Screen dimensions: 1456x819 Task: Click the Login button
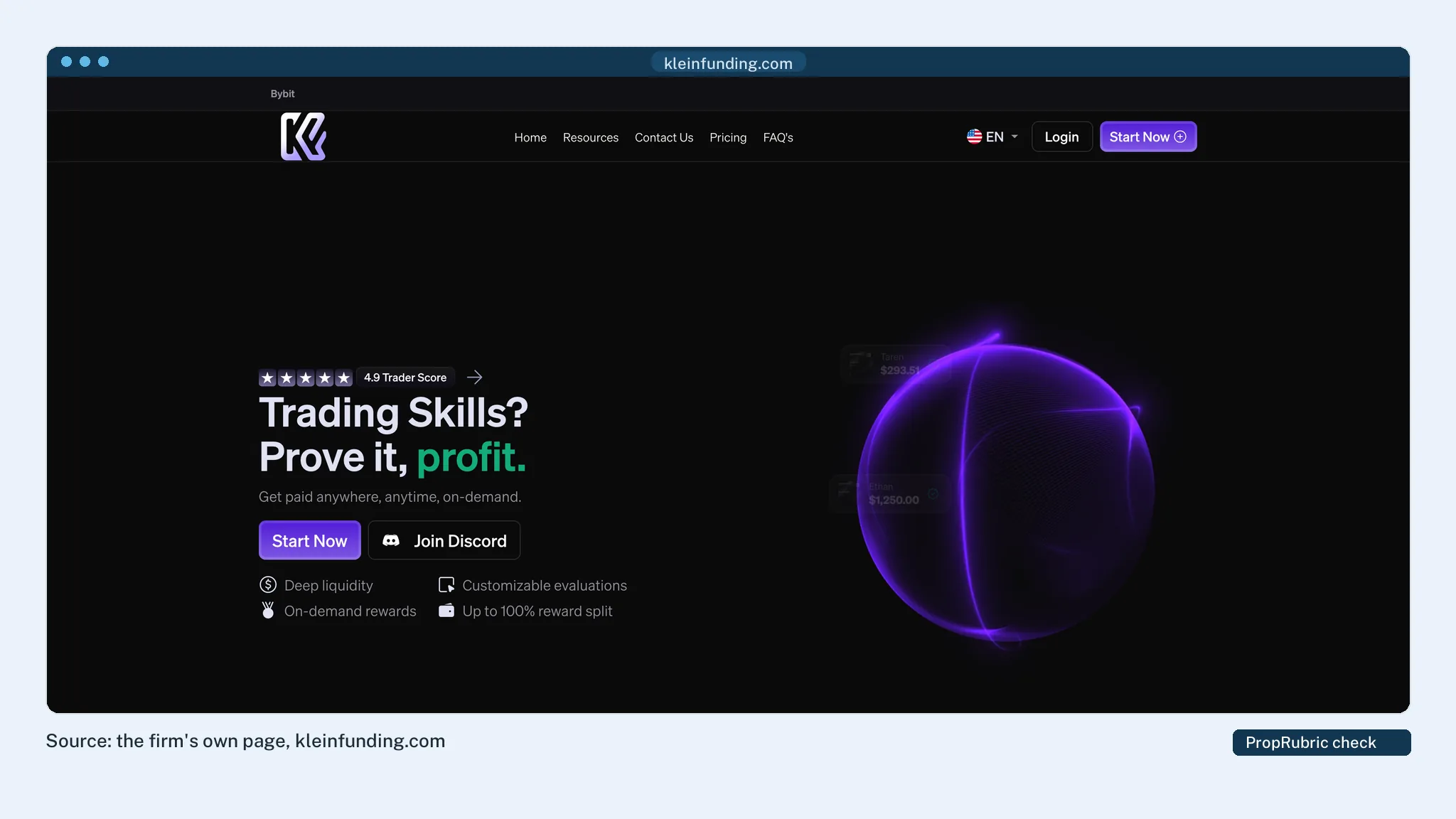coord(1061,136)
